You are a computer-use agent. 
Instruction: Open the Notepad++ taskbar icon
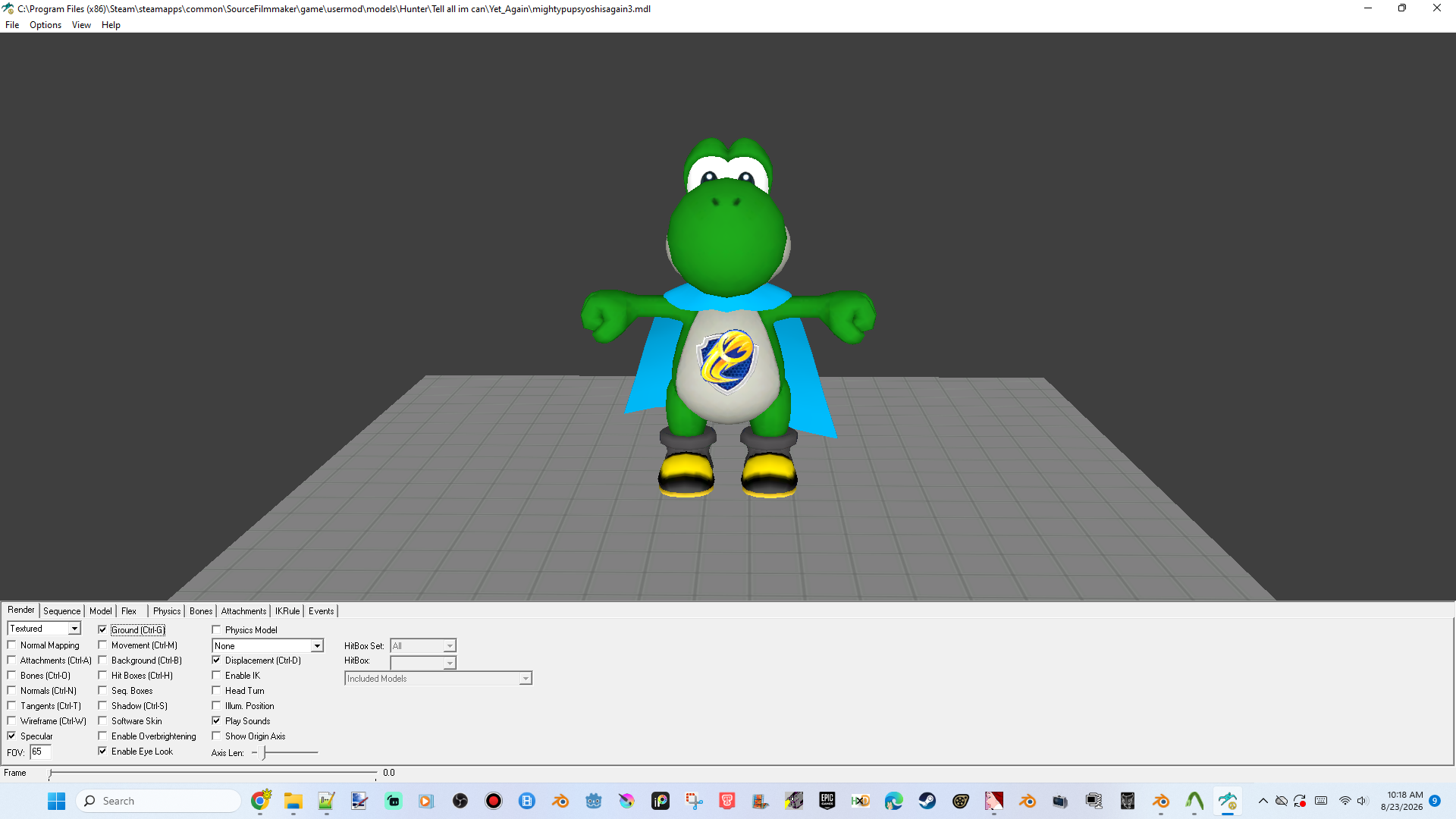(x=327, y=801)
